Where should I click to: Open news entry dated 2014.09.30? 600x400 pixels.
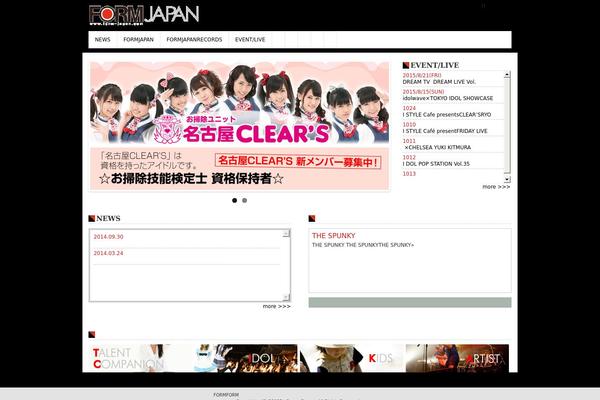pyautogui.click(x=108, y=237)
